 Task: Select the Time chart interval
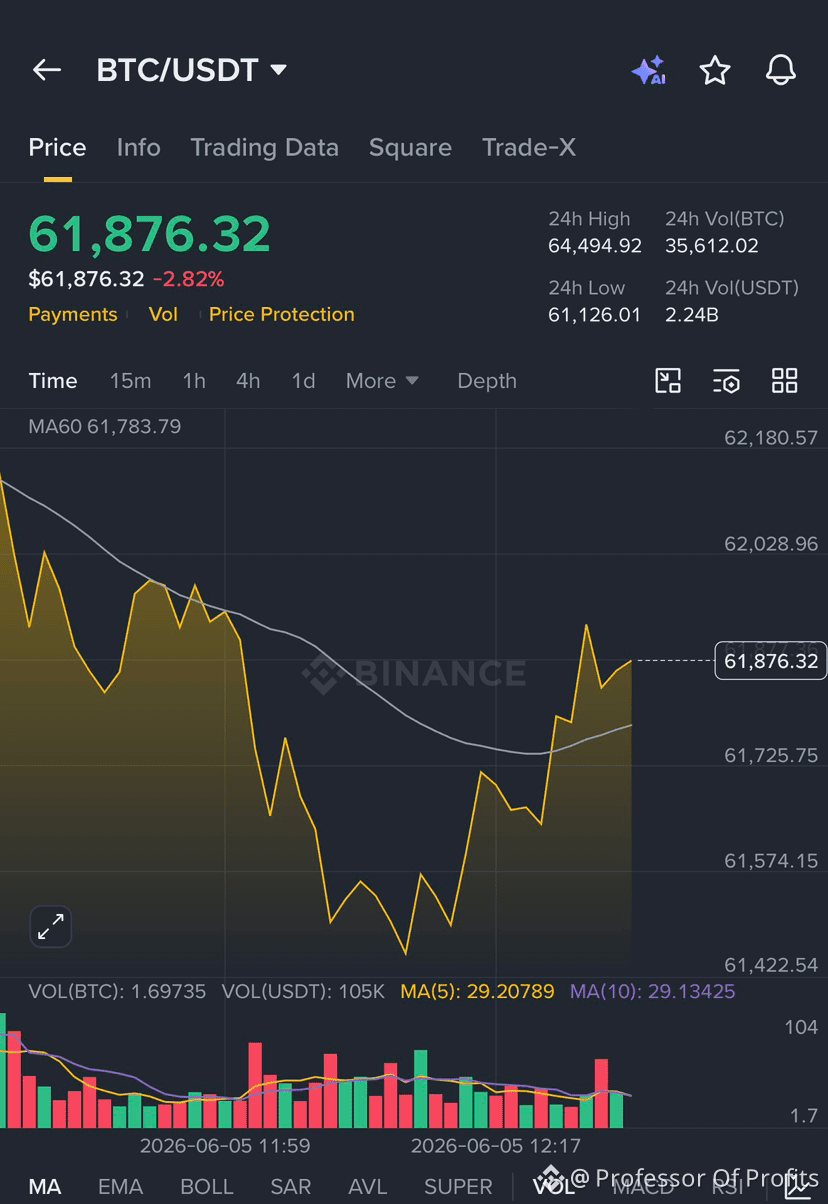[x=53, y=381]
